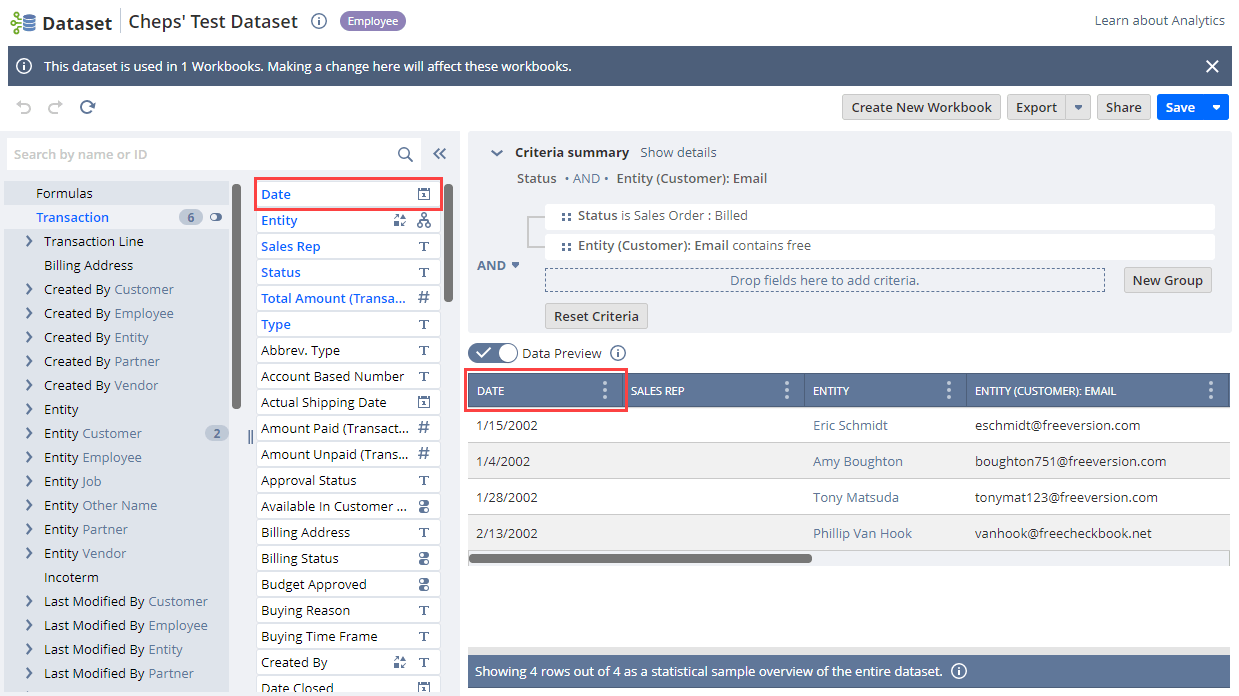Click the sample overview info icon

959,671
